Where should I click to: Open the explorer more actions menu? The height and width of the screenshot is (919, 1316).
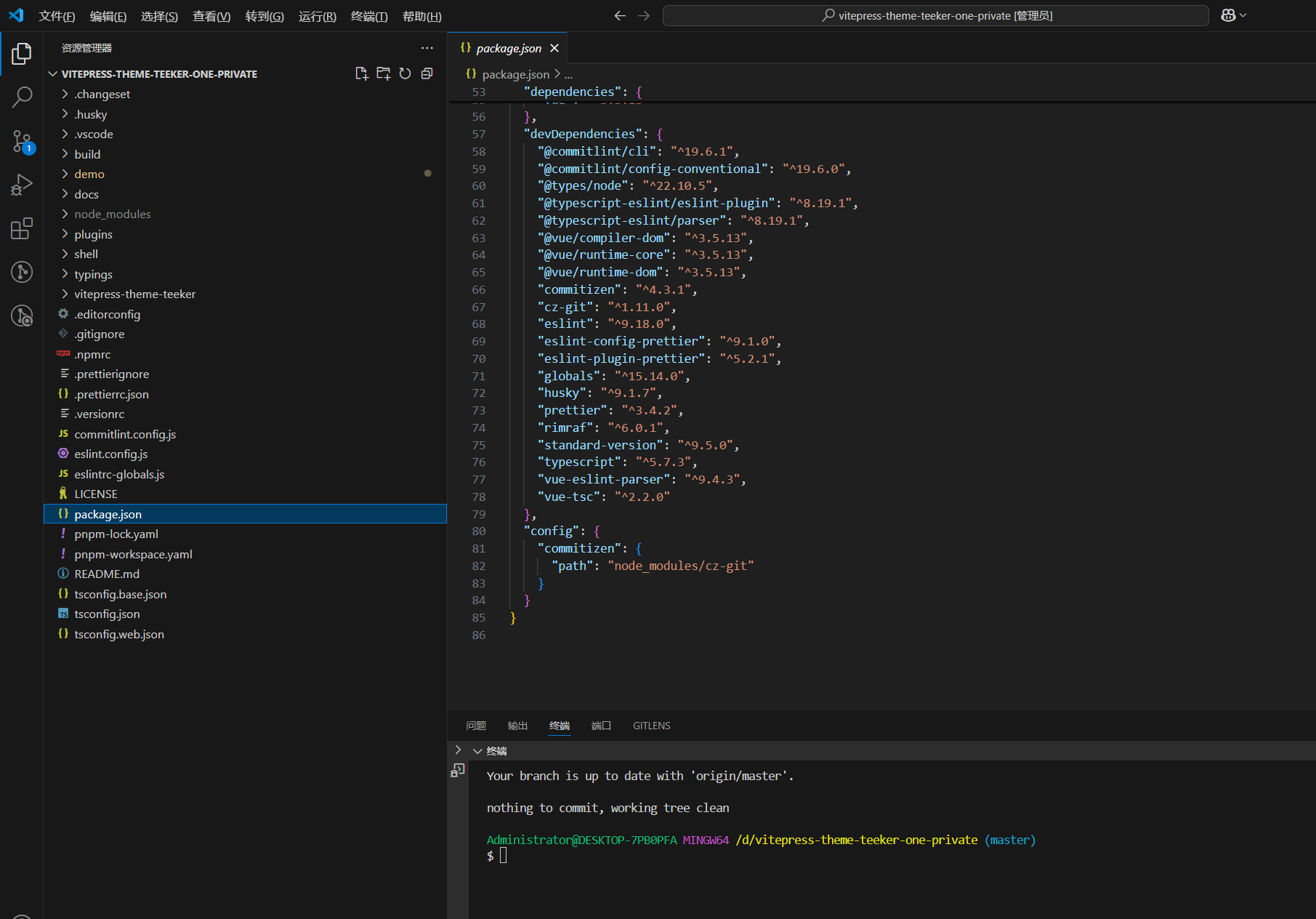[x=427, y=48]
